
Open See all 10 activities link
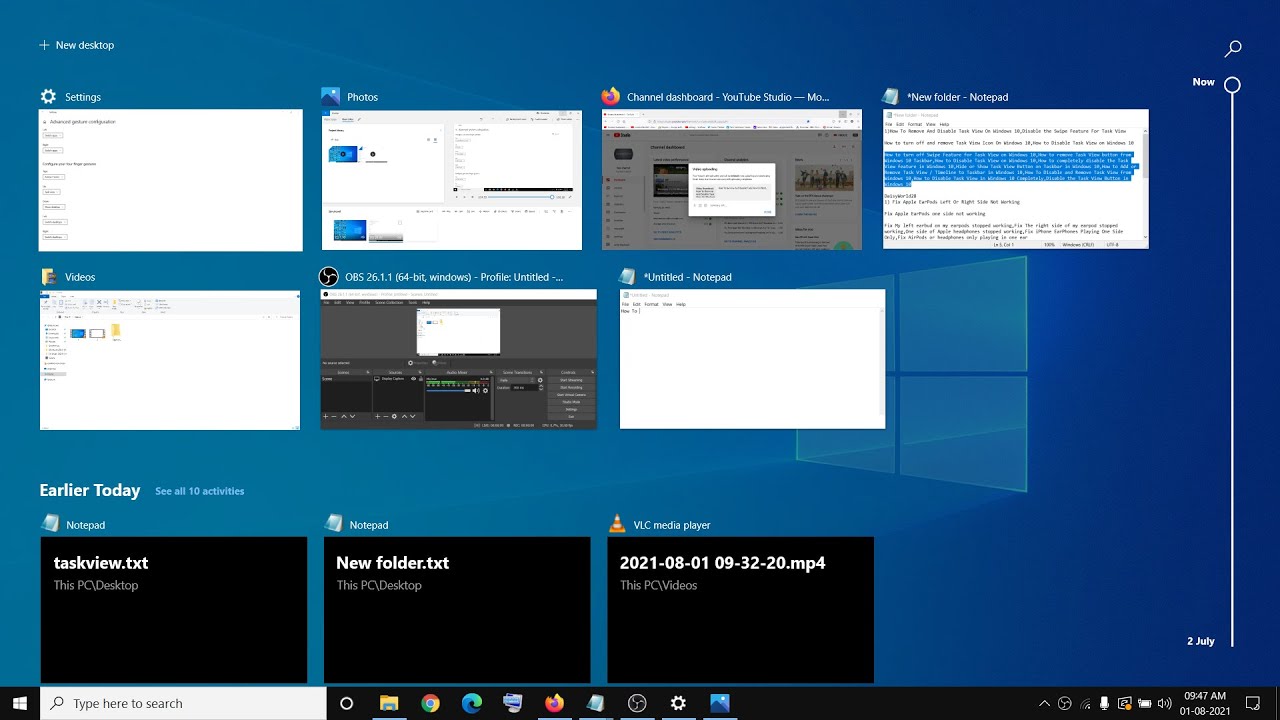point(199,491)
